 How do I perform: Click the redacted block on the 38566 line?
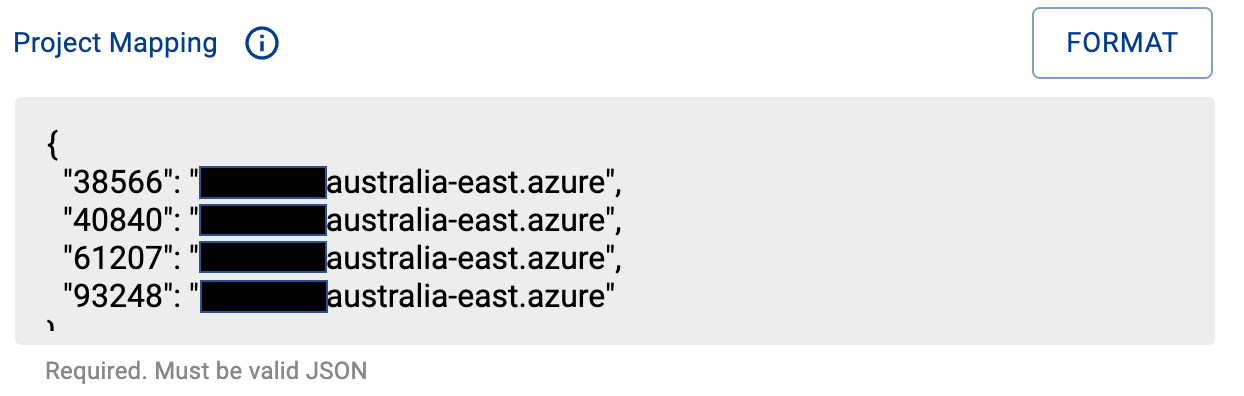coord(263,183)
